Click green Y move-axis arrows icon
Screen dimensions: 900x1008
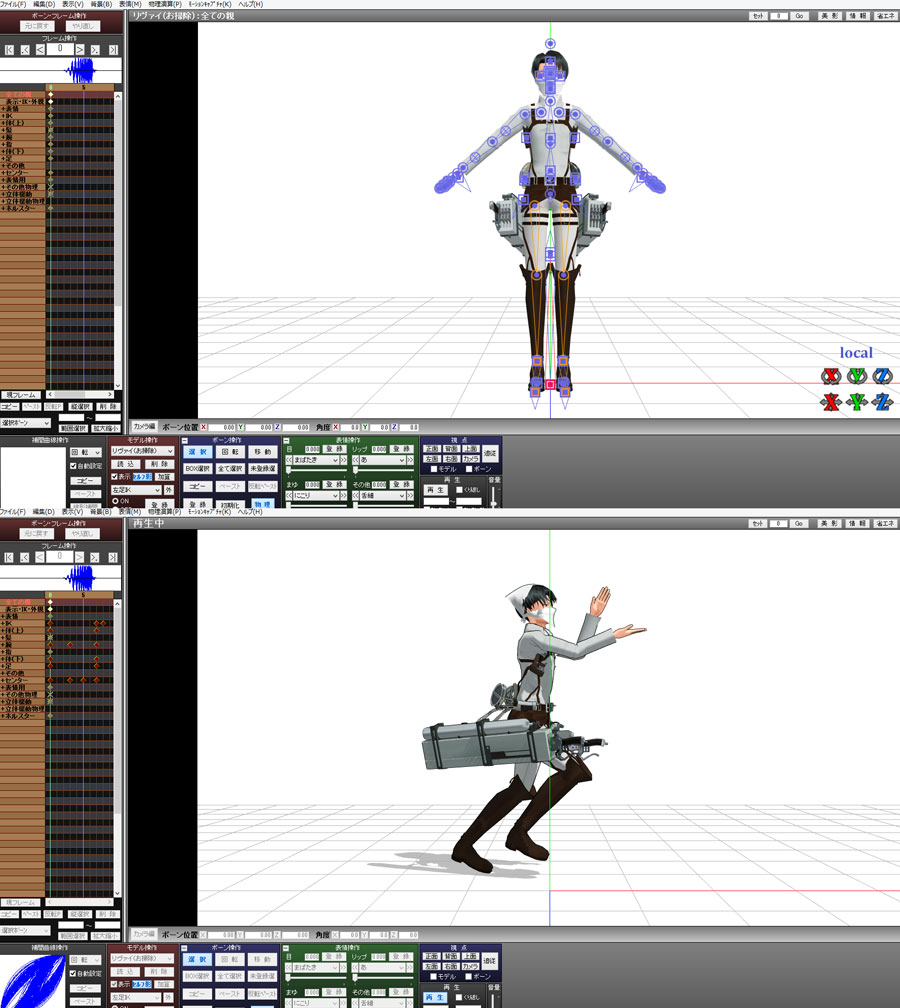point(856,402)
